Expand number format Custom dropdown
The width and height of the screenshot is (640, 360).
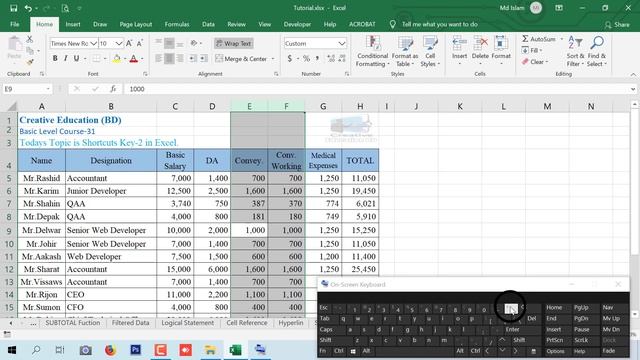(342, 43)
